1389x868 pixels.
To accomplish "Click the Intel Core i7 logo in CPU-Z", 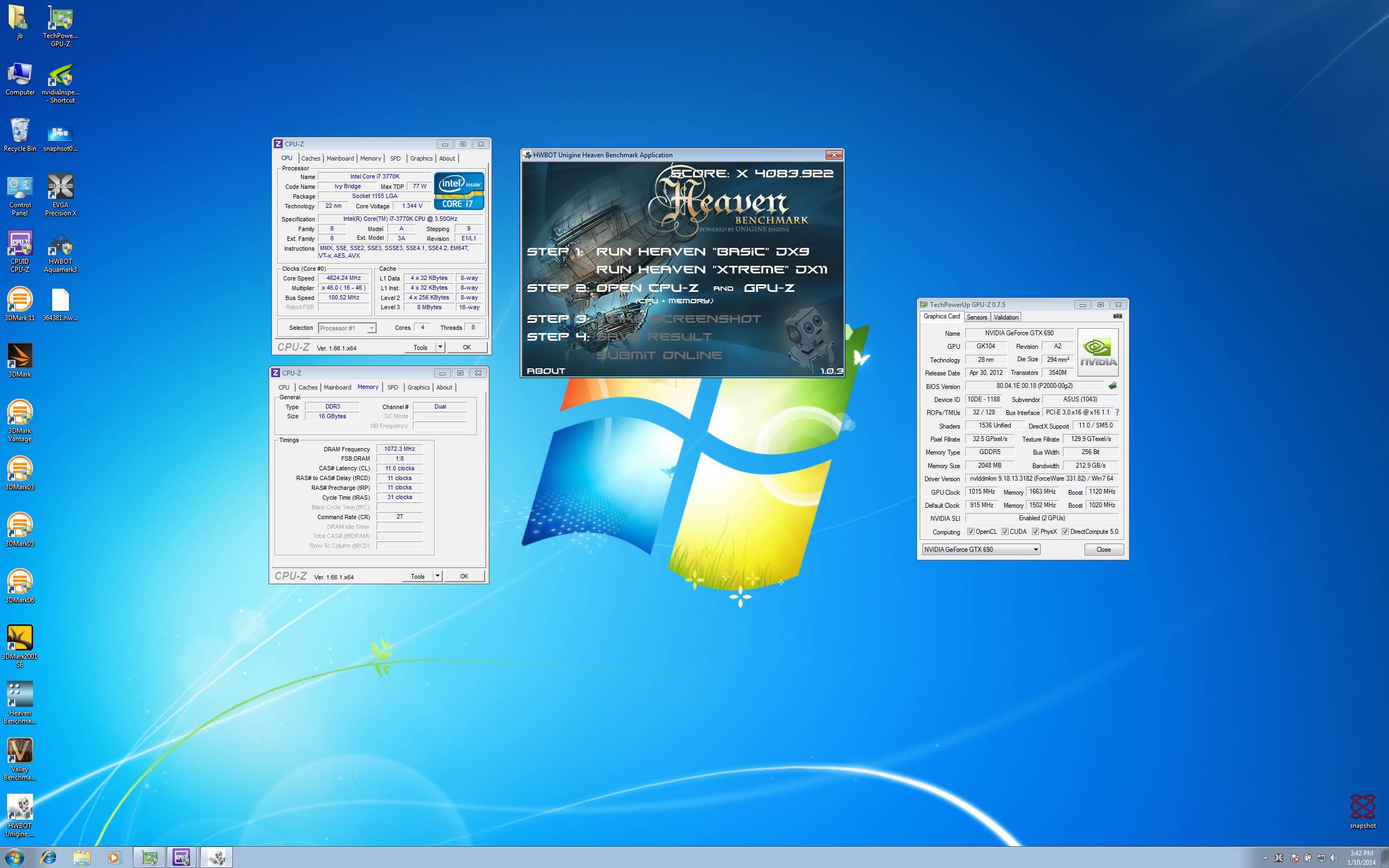I will click(x=458, y=191).
